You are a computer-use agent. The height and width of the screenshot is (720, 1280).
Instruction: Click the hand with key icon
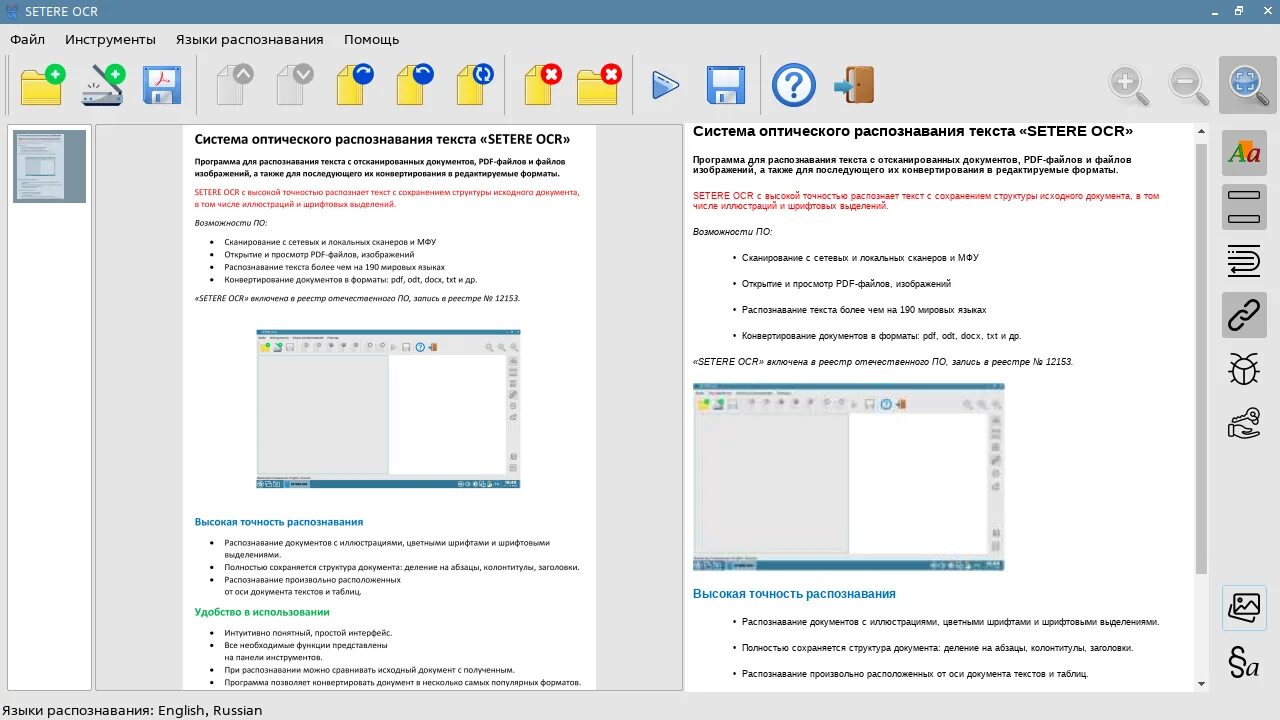pyautogui.click(x=1244, y=423)
